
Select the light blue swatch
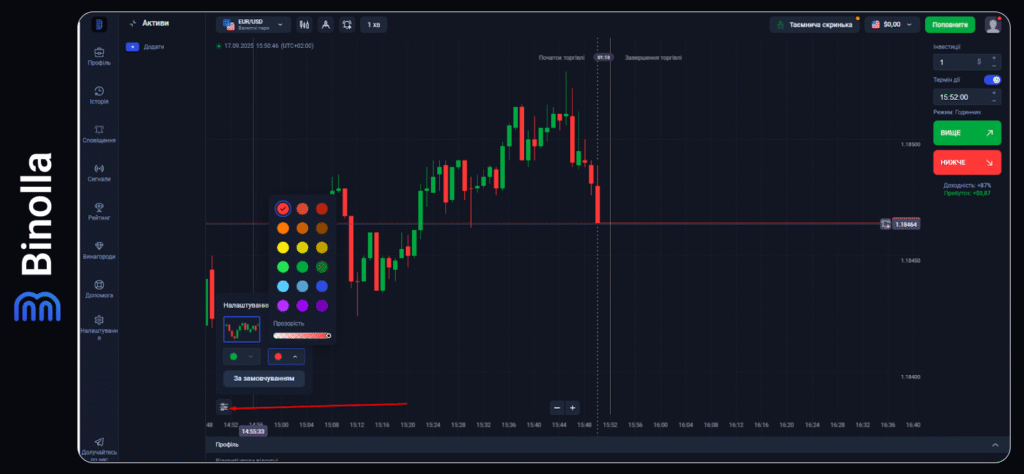click(283, 286)
